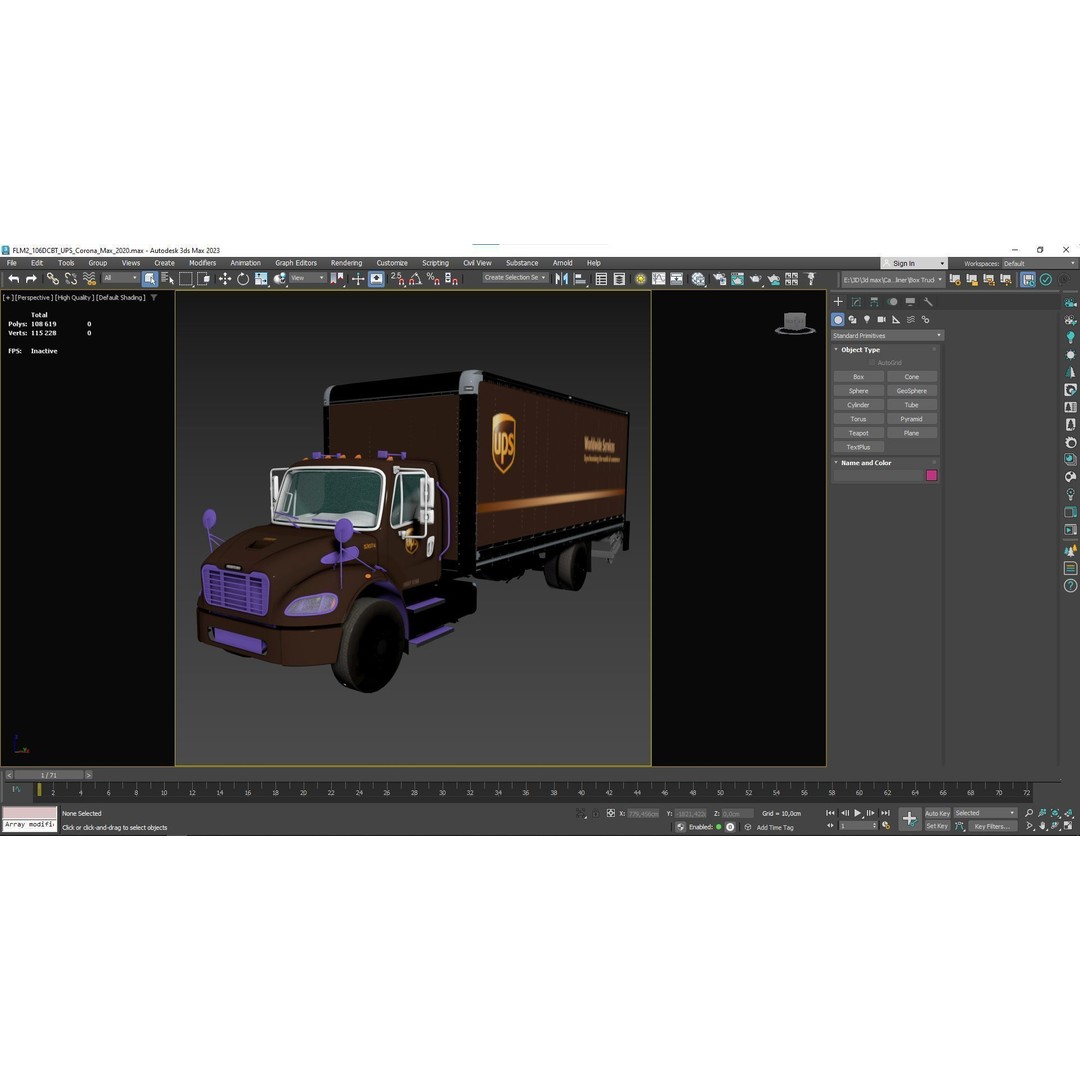This screenshot has width=1080, height=1080.
Task: Open the Render Setup teapot icon
Action: 720,279
